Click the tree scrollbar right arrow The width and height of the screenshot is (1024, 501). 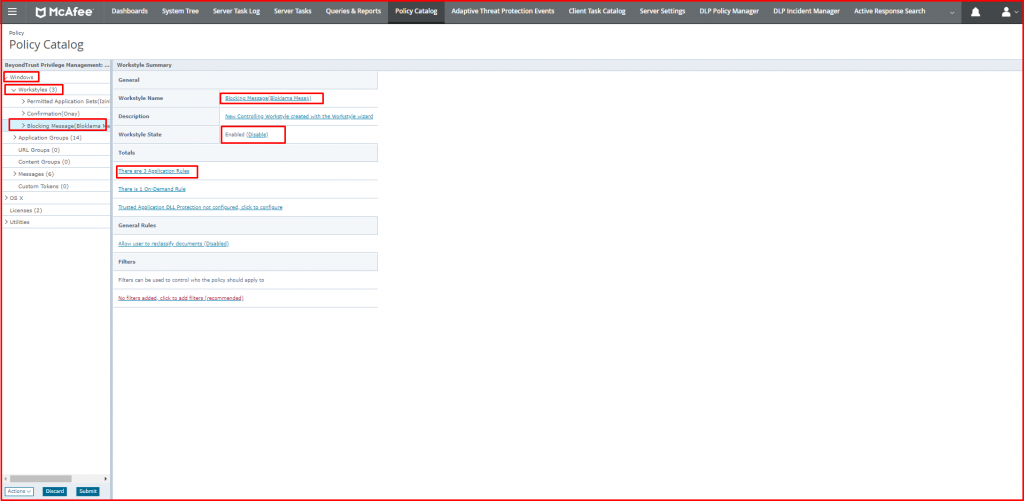coord(106,479)
